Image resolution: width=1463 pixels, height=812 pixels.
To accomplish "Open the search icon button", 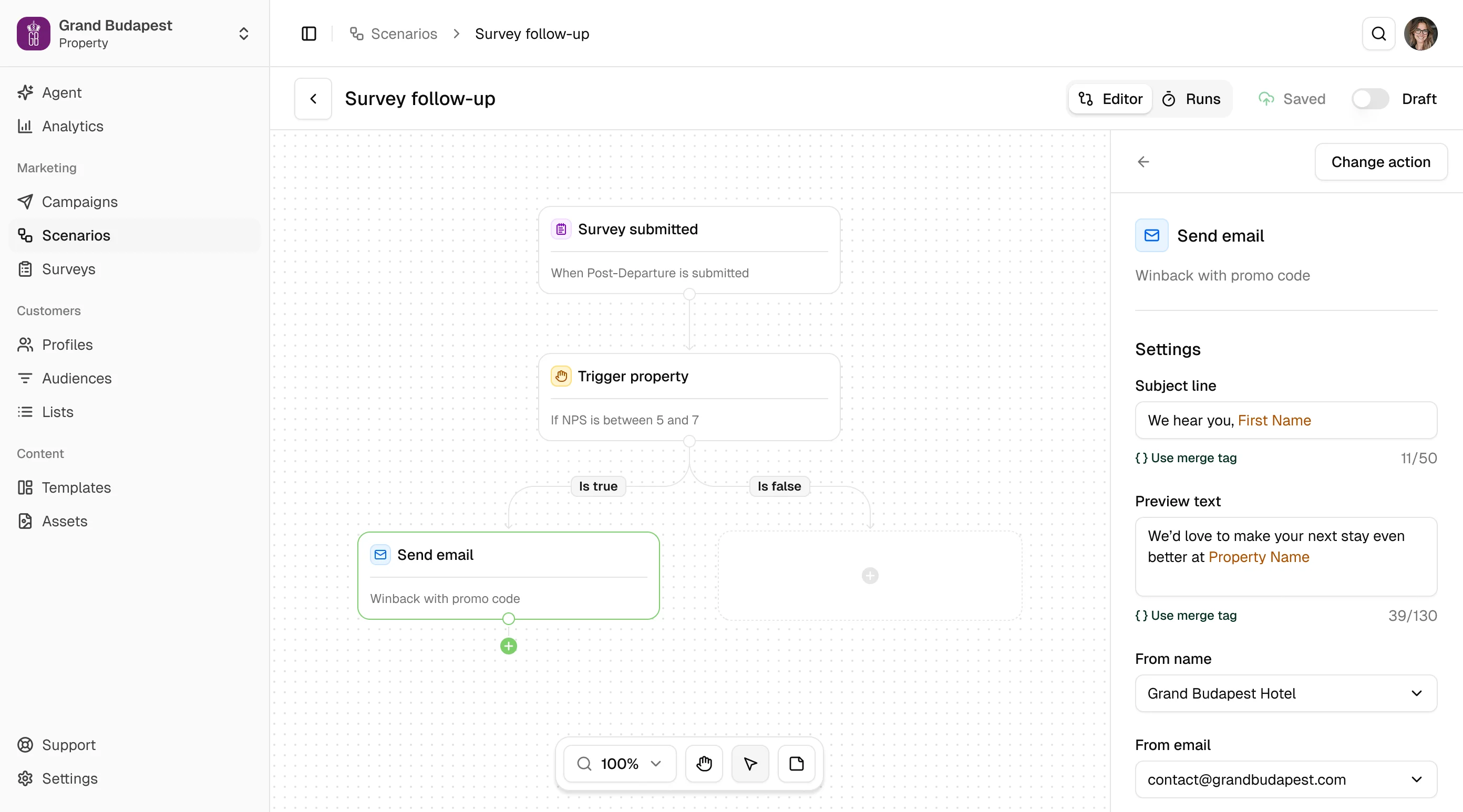I will [x=1378, y=34].
